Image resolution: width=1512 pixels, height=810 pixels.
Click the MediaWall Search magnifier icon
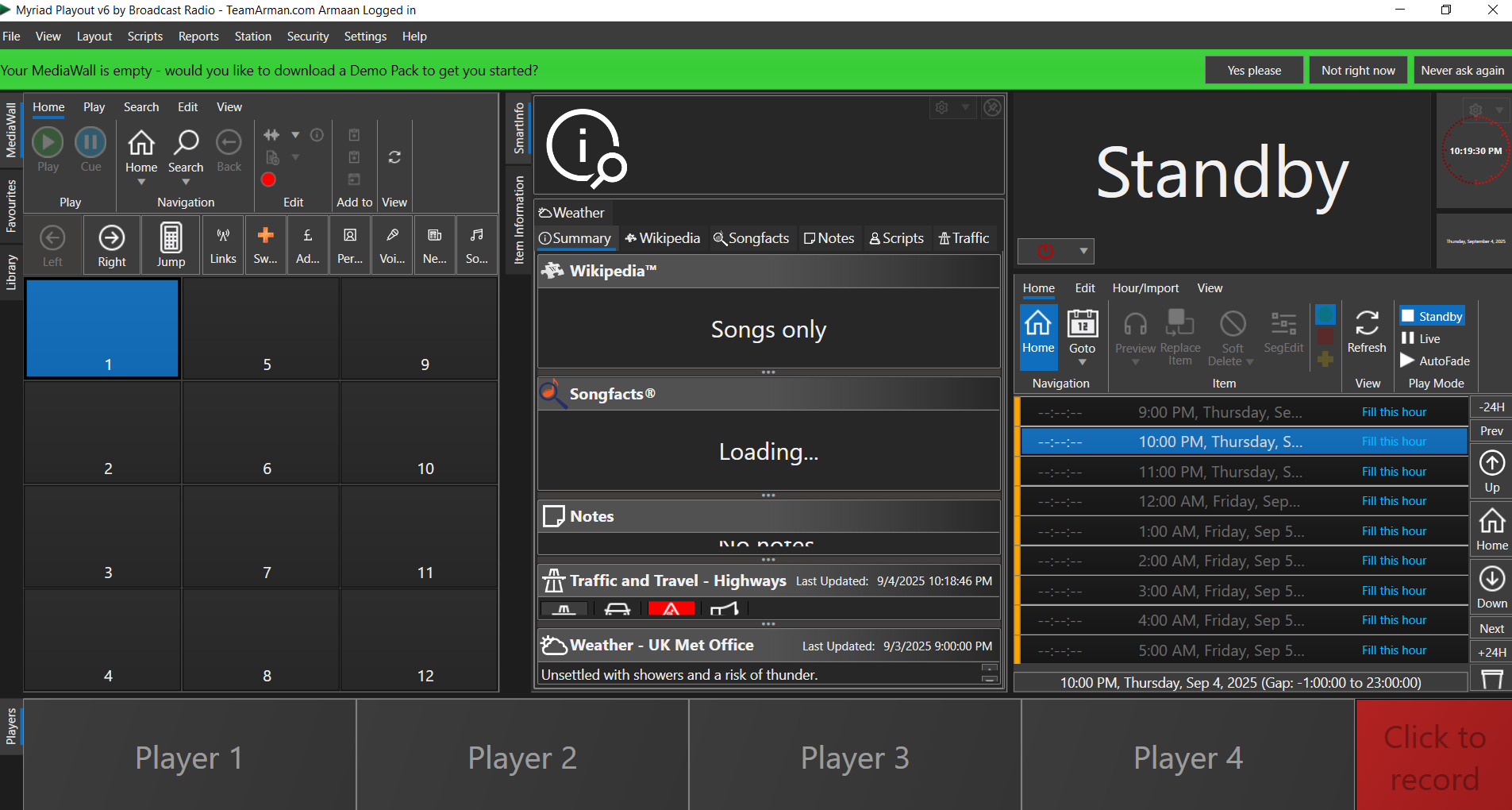point(186,144)
